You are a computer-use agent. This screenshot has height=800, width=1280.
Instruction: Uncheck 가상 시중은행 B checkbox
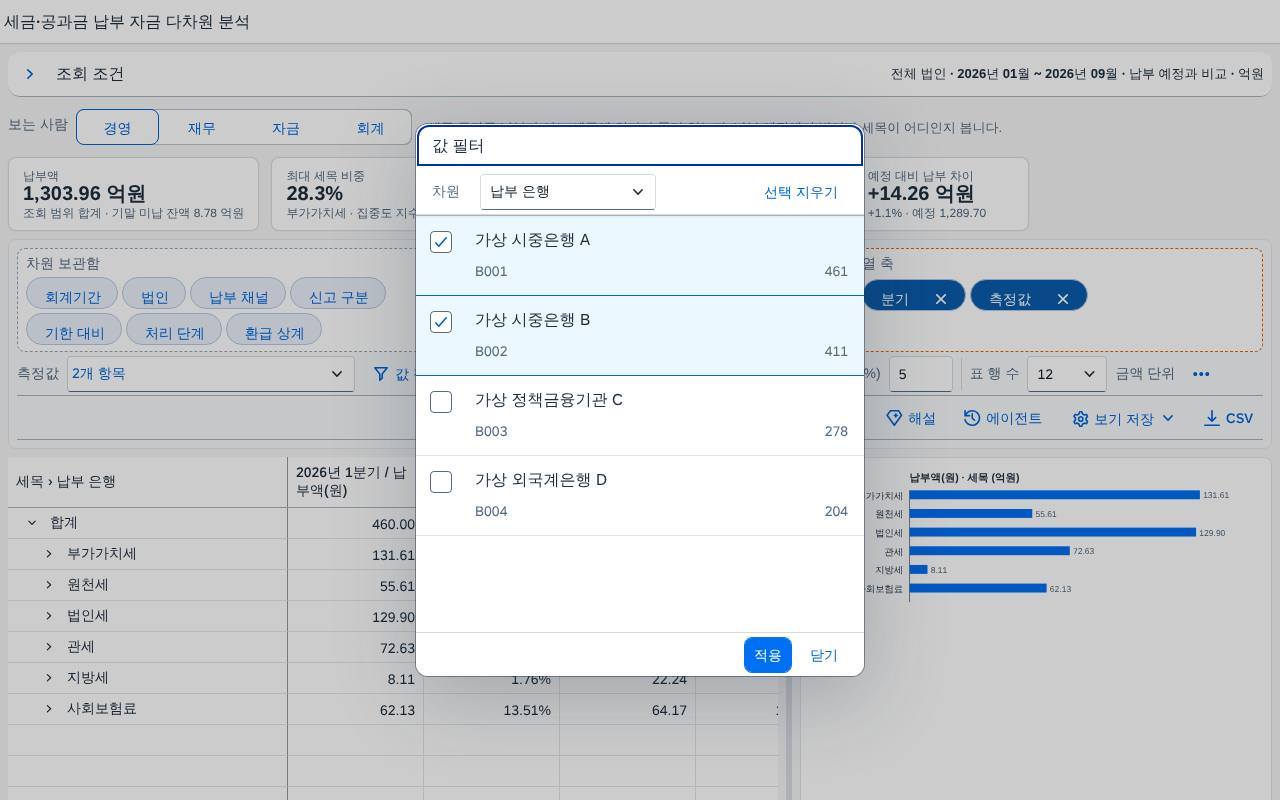point(441,322)
